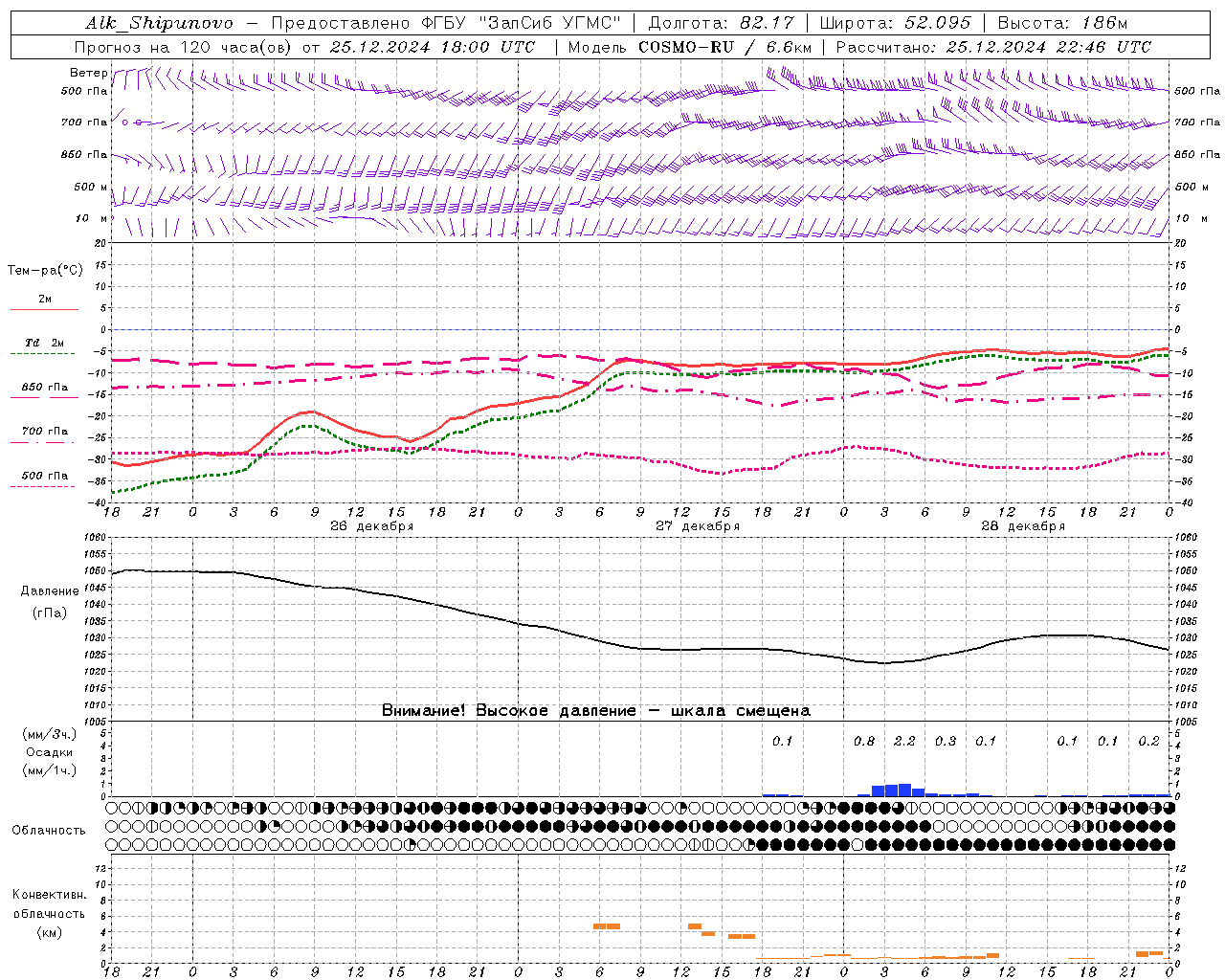The height and width of the screenshot is (980, 1225).
Task: Click the longitude value Долгота: 82.17
Action: click(721, 23)
